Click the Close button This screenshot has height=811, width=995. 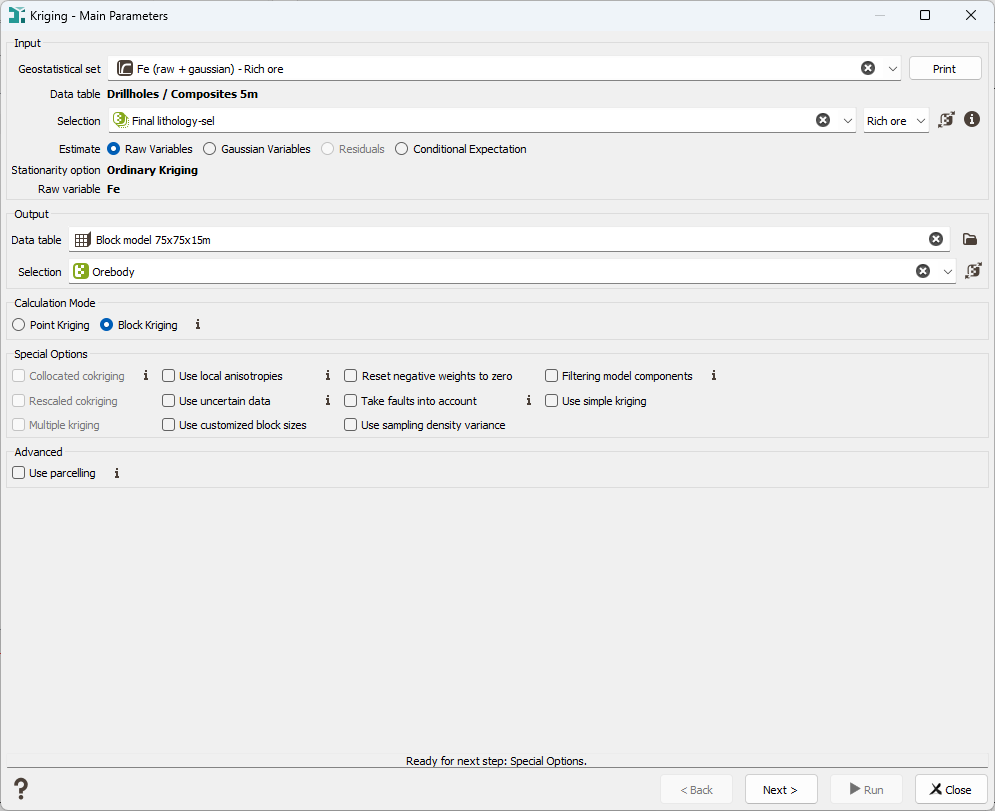[951, 789]
